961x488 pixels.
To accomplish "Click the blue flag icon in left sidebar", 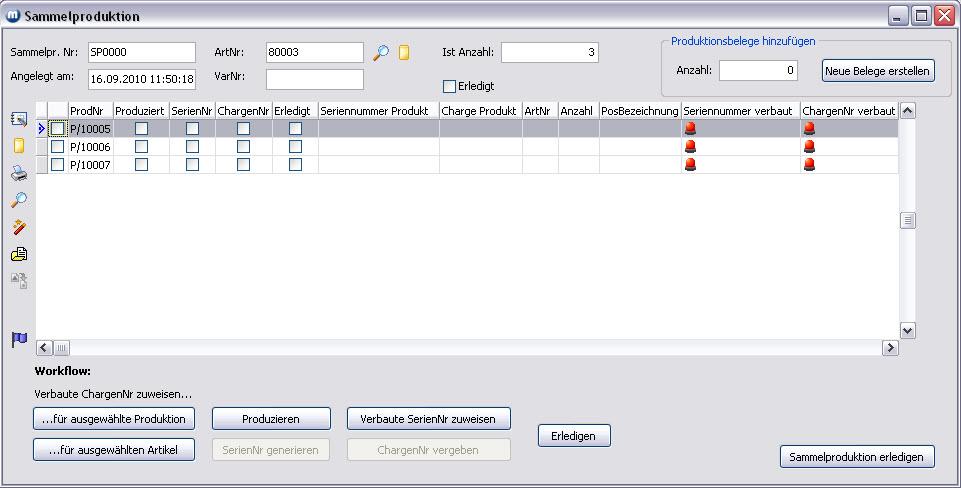I will pos(19,339).
